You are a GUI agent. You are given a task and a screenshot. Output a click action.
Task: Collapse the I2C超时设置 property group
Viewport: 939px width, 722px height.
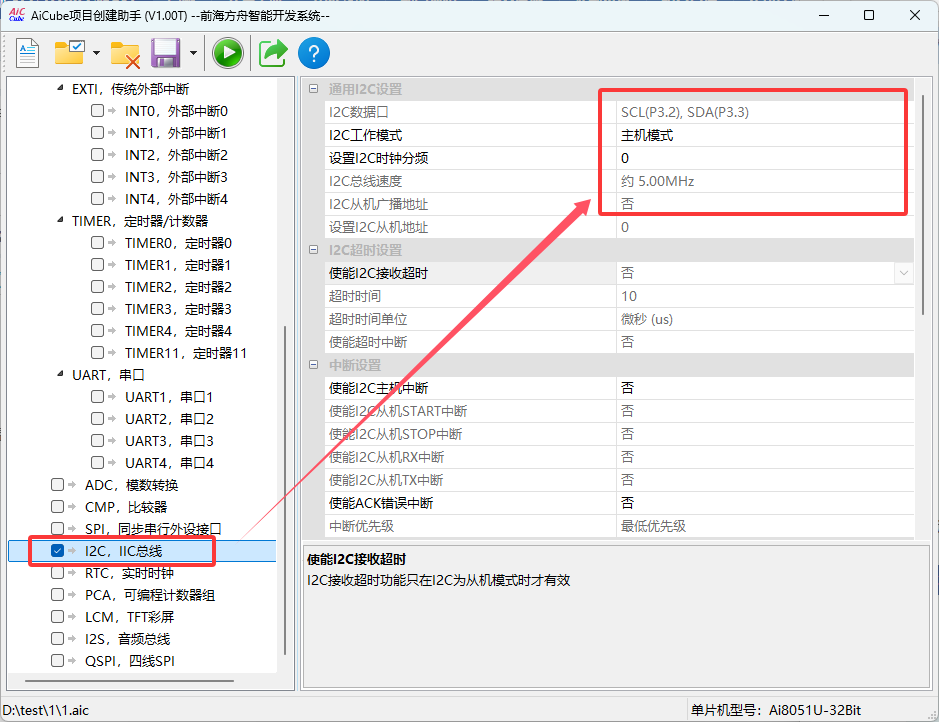pos(313,250)
